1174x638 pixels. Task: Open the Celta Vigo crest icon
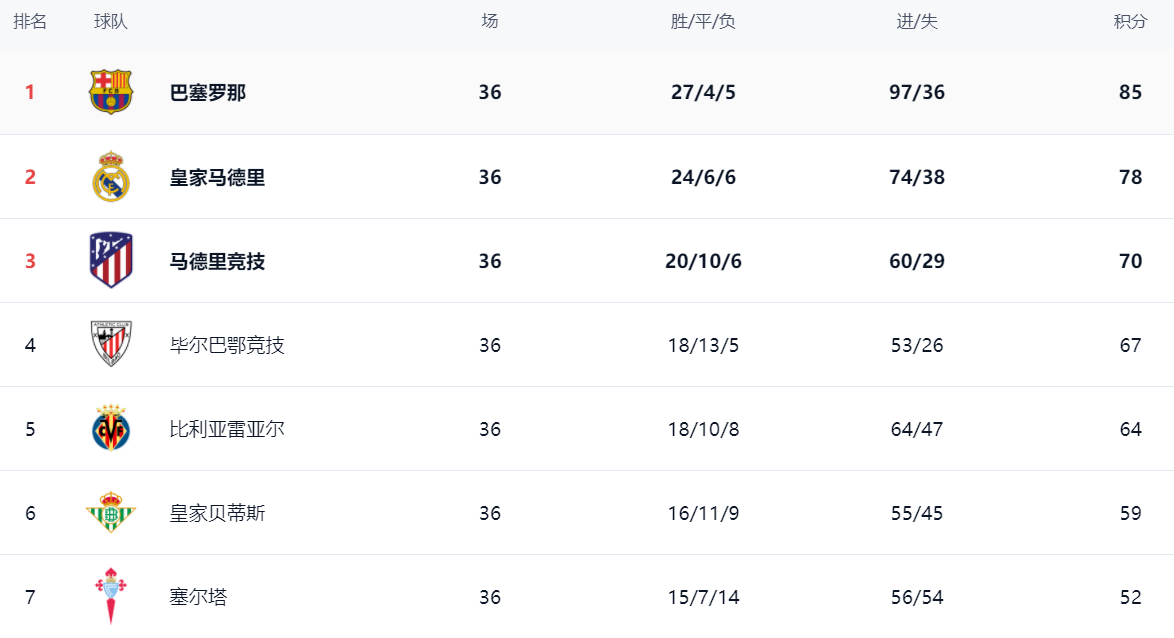click(111, 596)
